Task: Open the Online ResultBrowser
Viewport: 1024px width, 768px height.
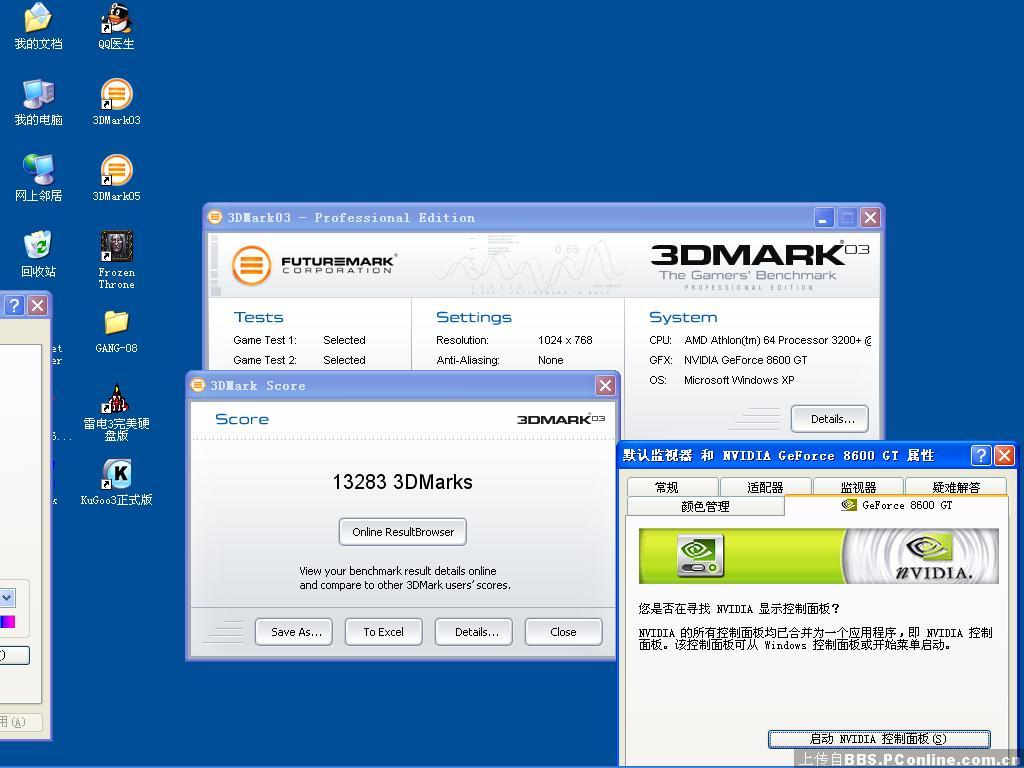Action: [x=403, y=532]
